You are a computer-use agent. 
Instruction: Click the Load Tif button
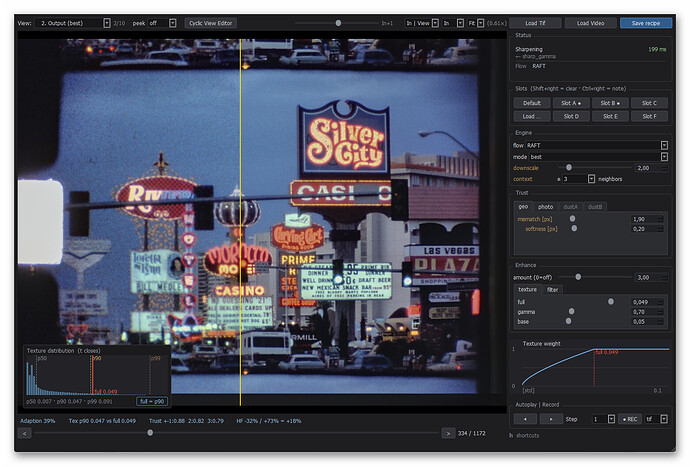[x=535, y=23]
